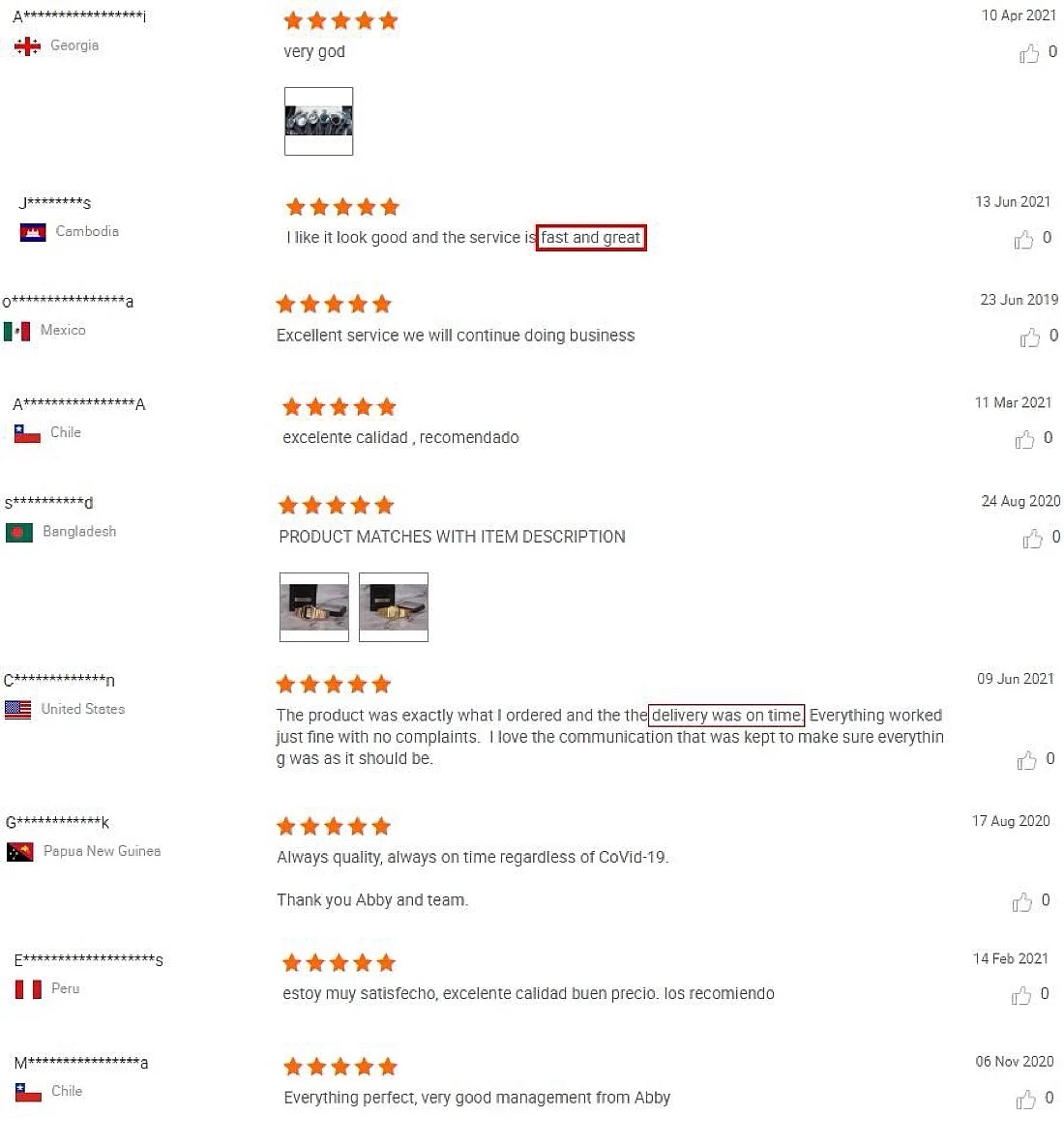
Task: Click the Cambodia flag icon
Action: click(x=33, y=232)
